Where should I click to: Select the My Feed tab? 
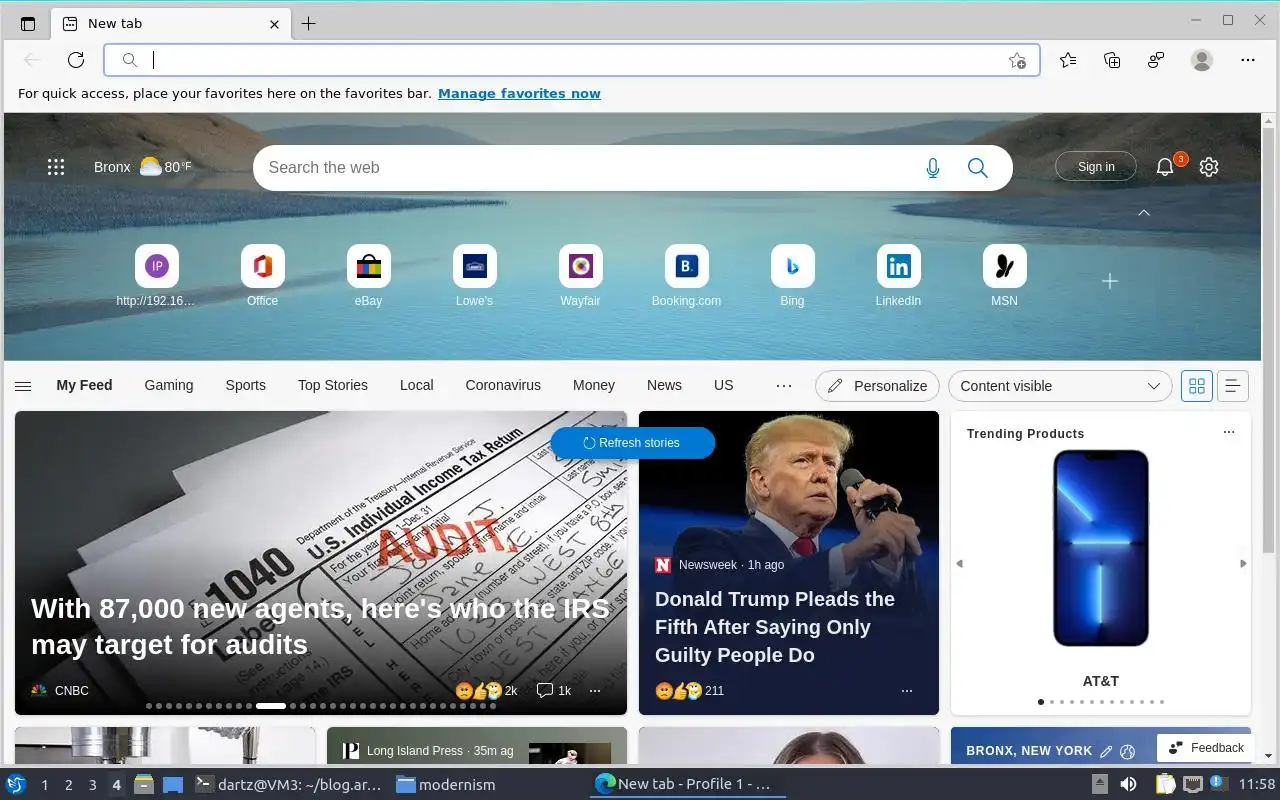click(84, 385)
